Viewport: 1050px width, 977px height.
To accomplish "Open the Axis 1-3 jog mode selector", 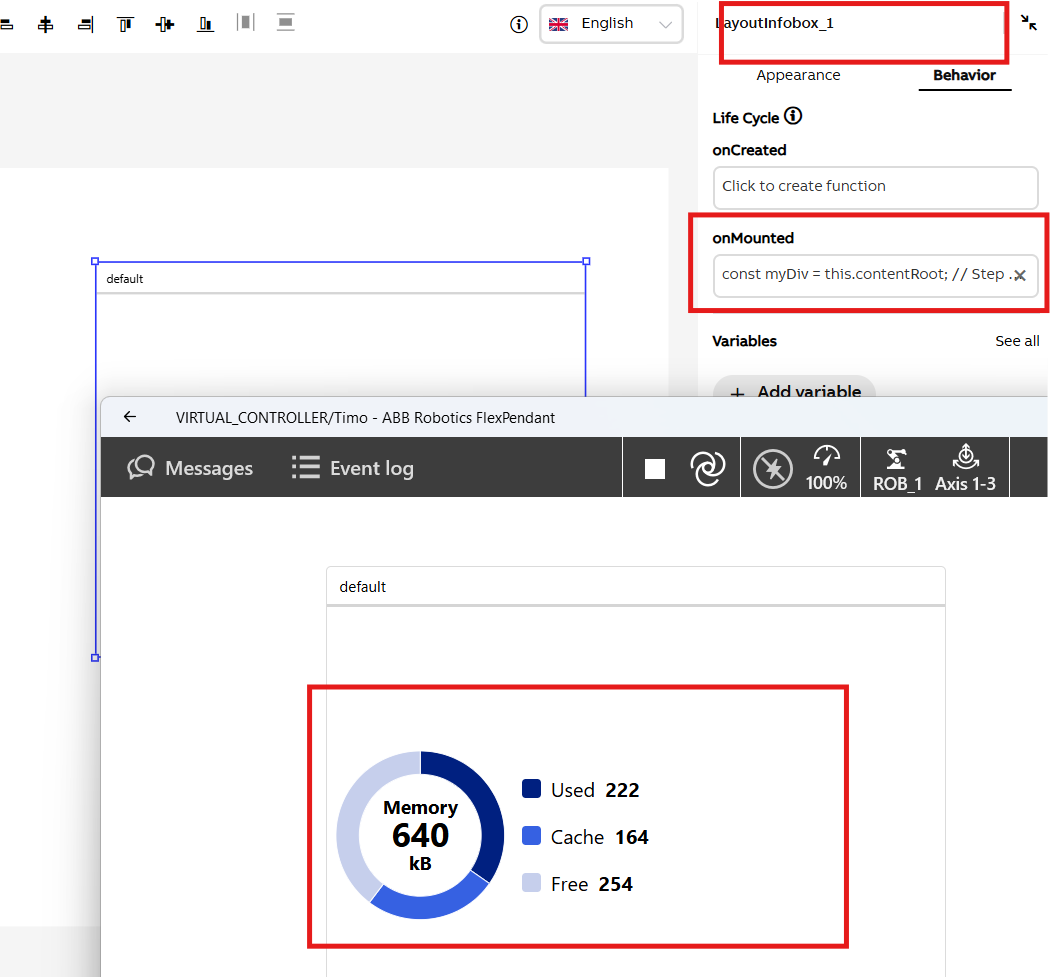I will point(965,468).
